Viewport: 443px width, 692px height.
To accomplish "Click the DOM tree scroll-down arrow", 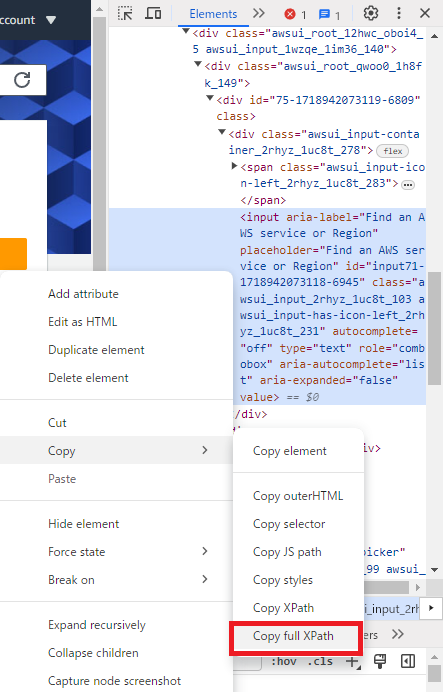I will coord(435,570).
